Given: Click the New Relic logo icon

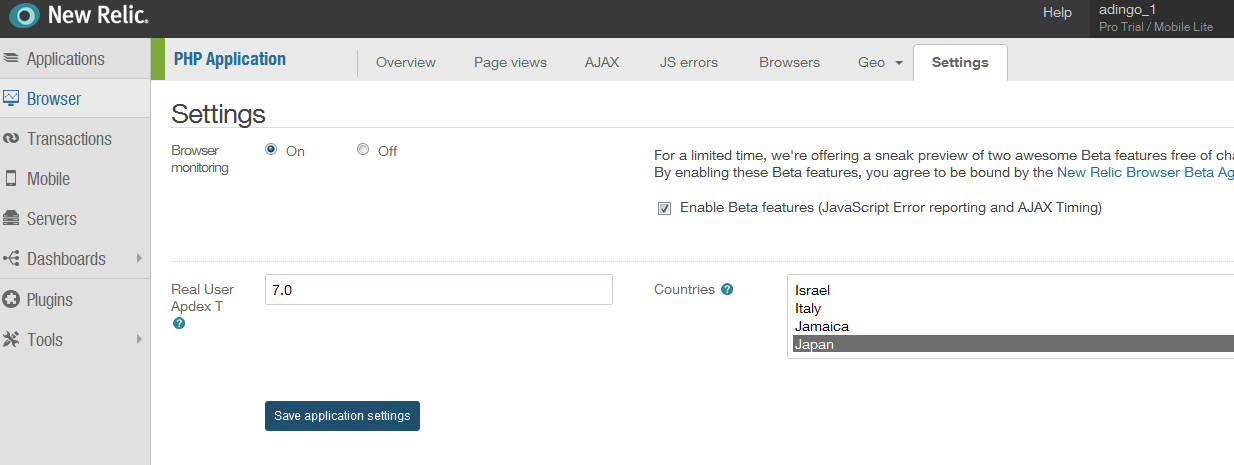Looking at the screenshot, I should (25, 17).
